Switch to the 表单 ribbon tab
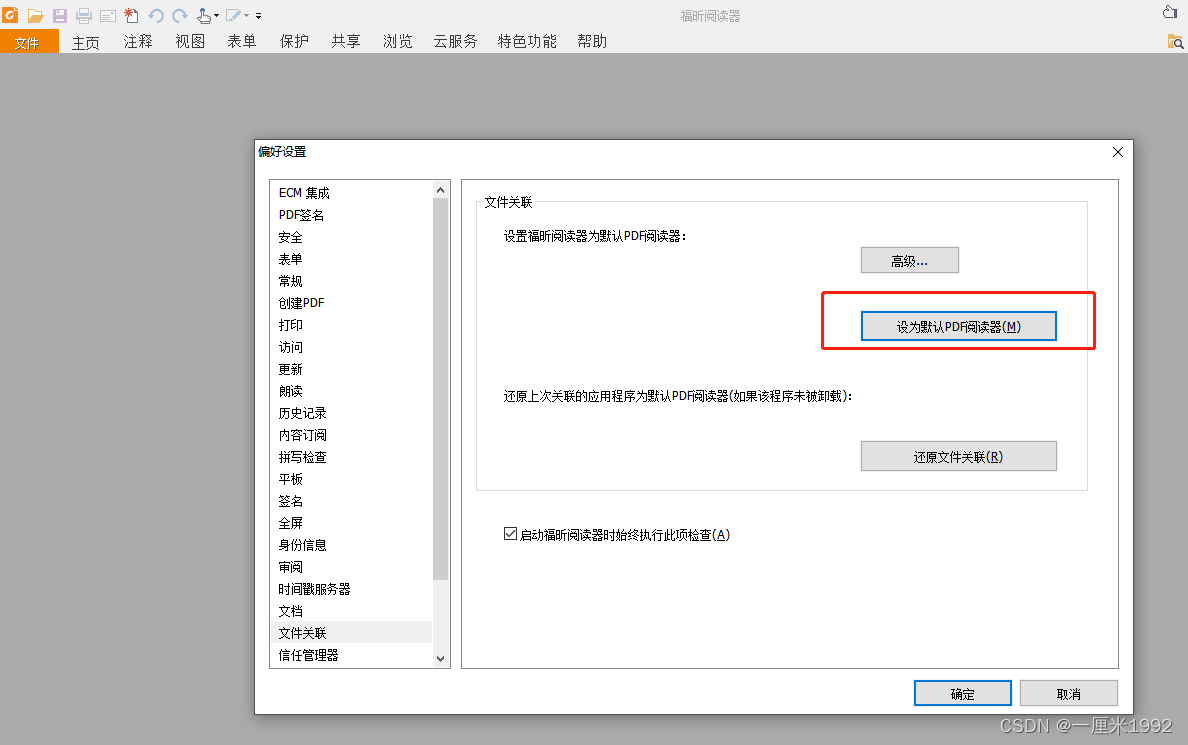The width and height of the screenshot is (1188, 745). tap(242, 42)
